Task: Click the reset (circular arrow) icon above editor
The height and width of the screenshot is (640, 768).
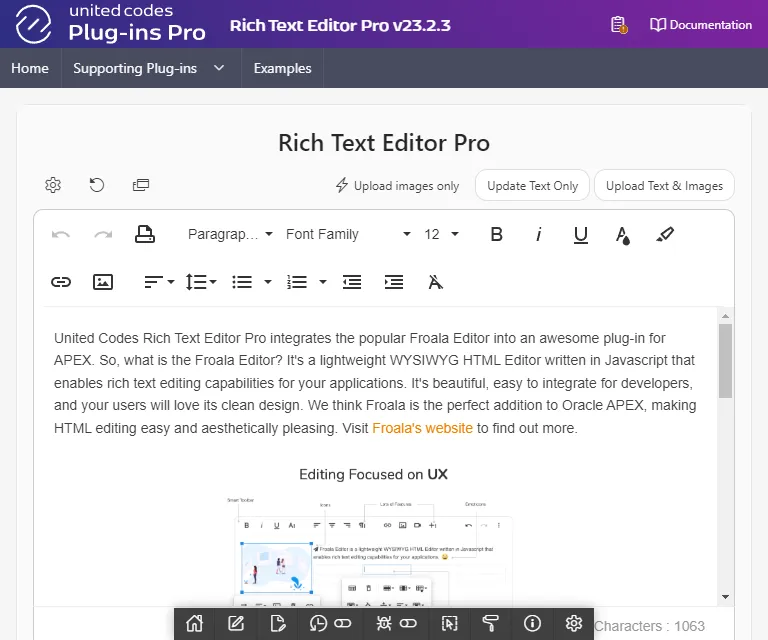Action: coord(97,185)
